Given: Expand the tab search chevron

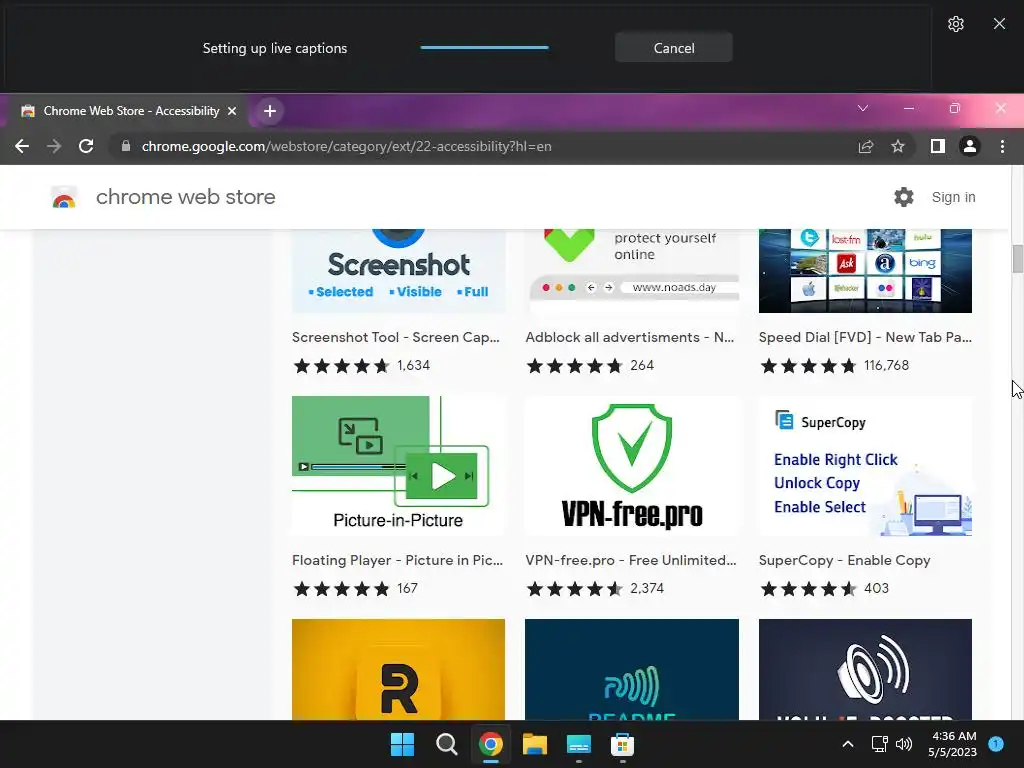Looking at the screenshot, I should click(863, 108).
